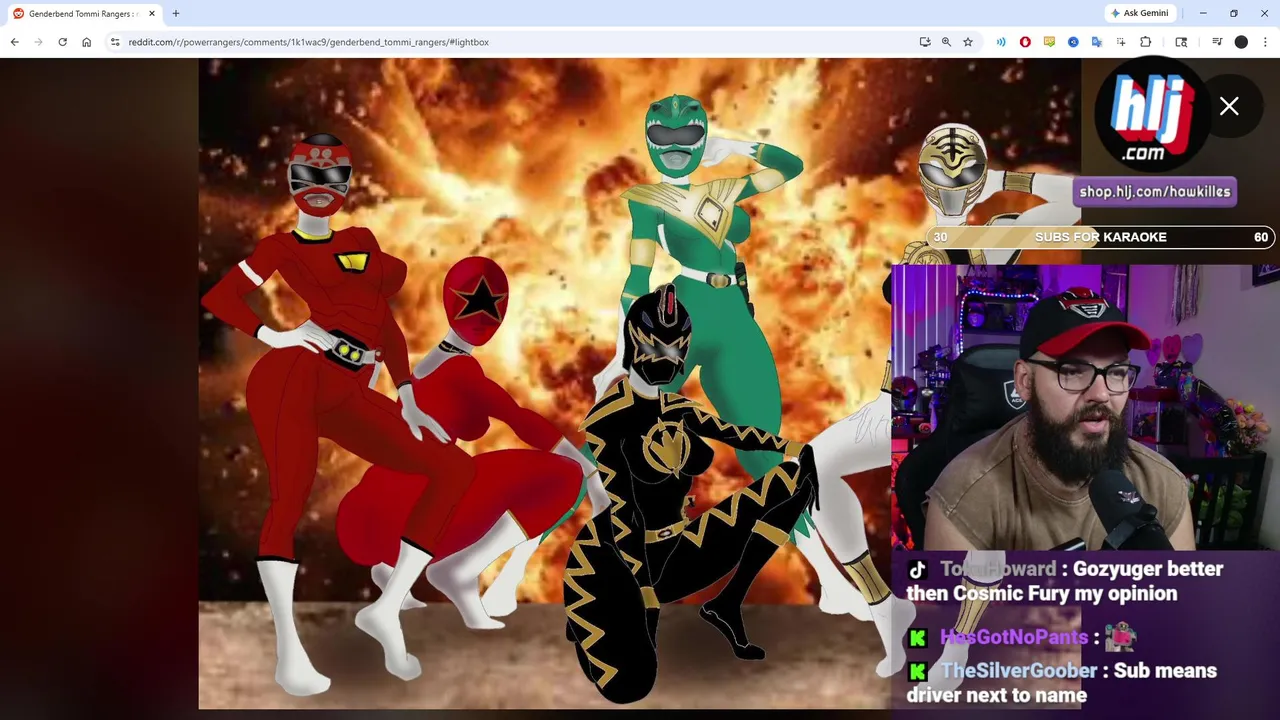The height and width of the screenshot is (720, 1280).
Task: Open the browser home page
Action: [86, 42]
